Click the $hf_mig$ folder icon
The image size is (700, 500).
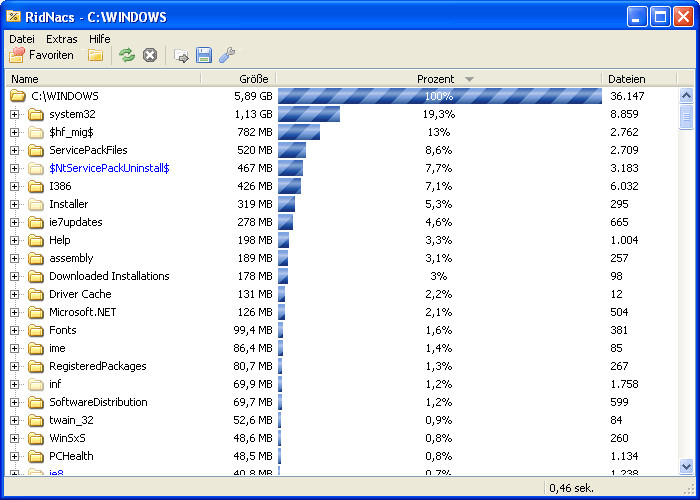(36, 132)
